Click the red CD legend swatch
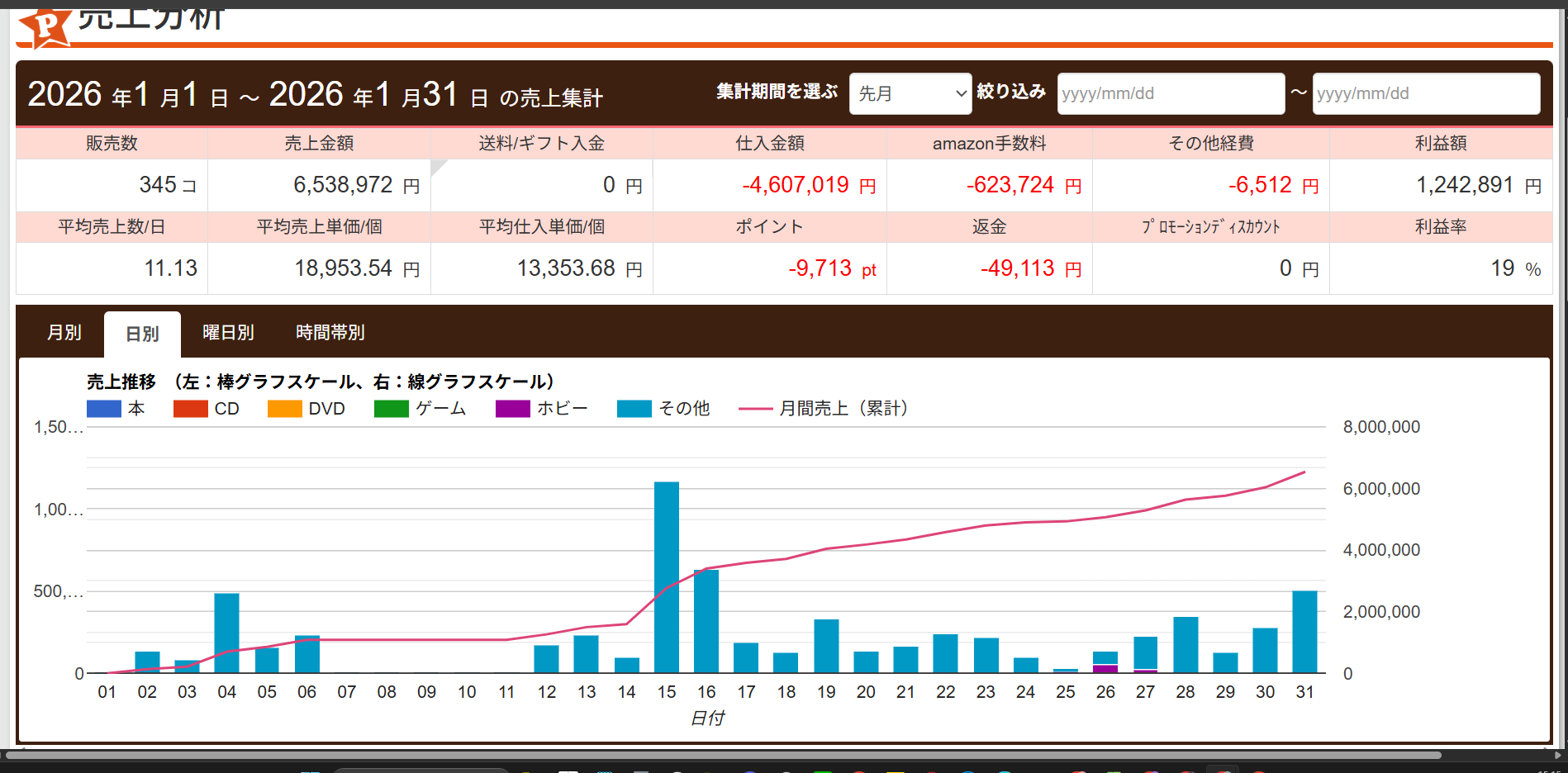The width and height of the screenshot is (1568, 773). 190,409
